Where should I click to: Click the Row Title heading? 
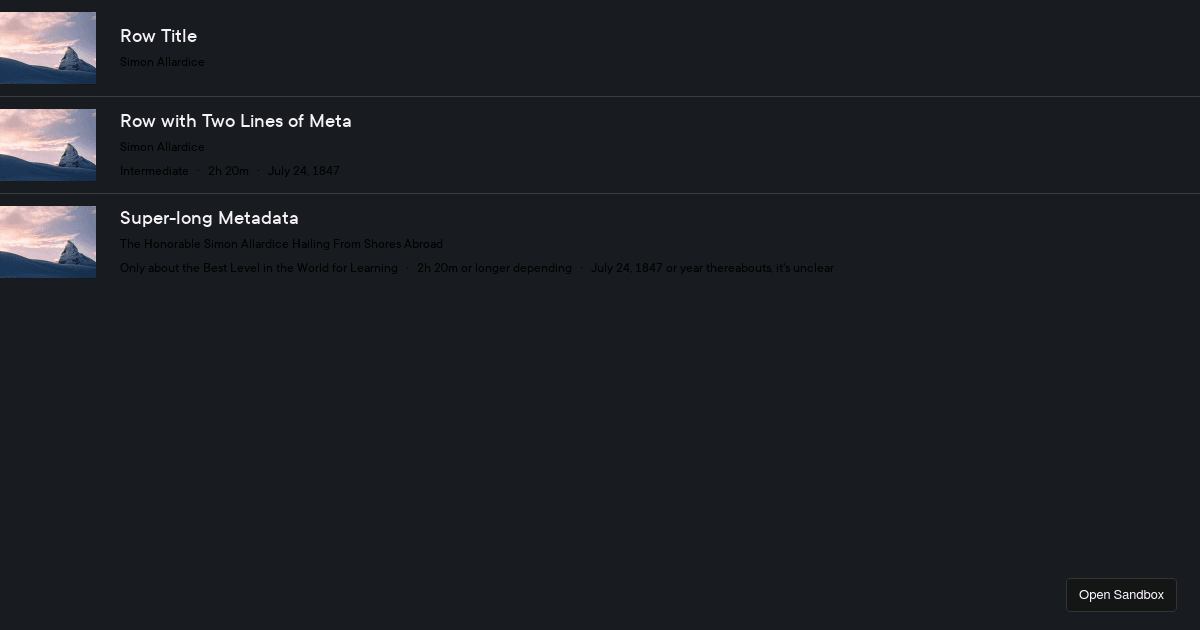[x=158, y=36]
